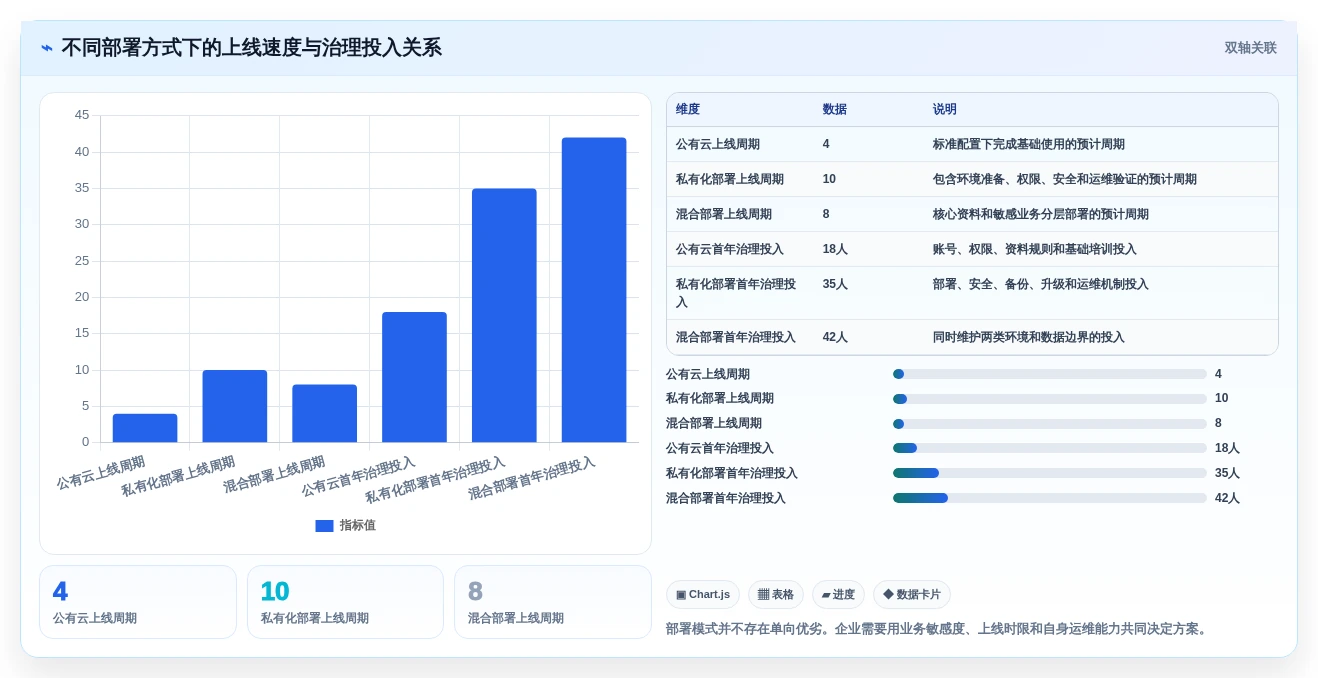Click the 双轴关联 label in header

tap(1250, 48)
